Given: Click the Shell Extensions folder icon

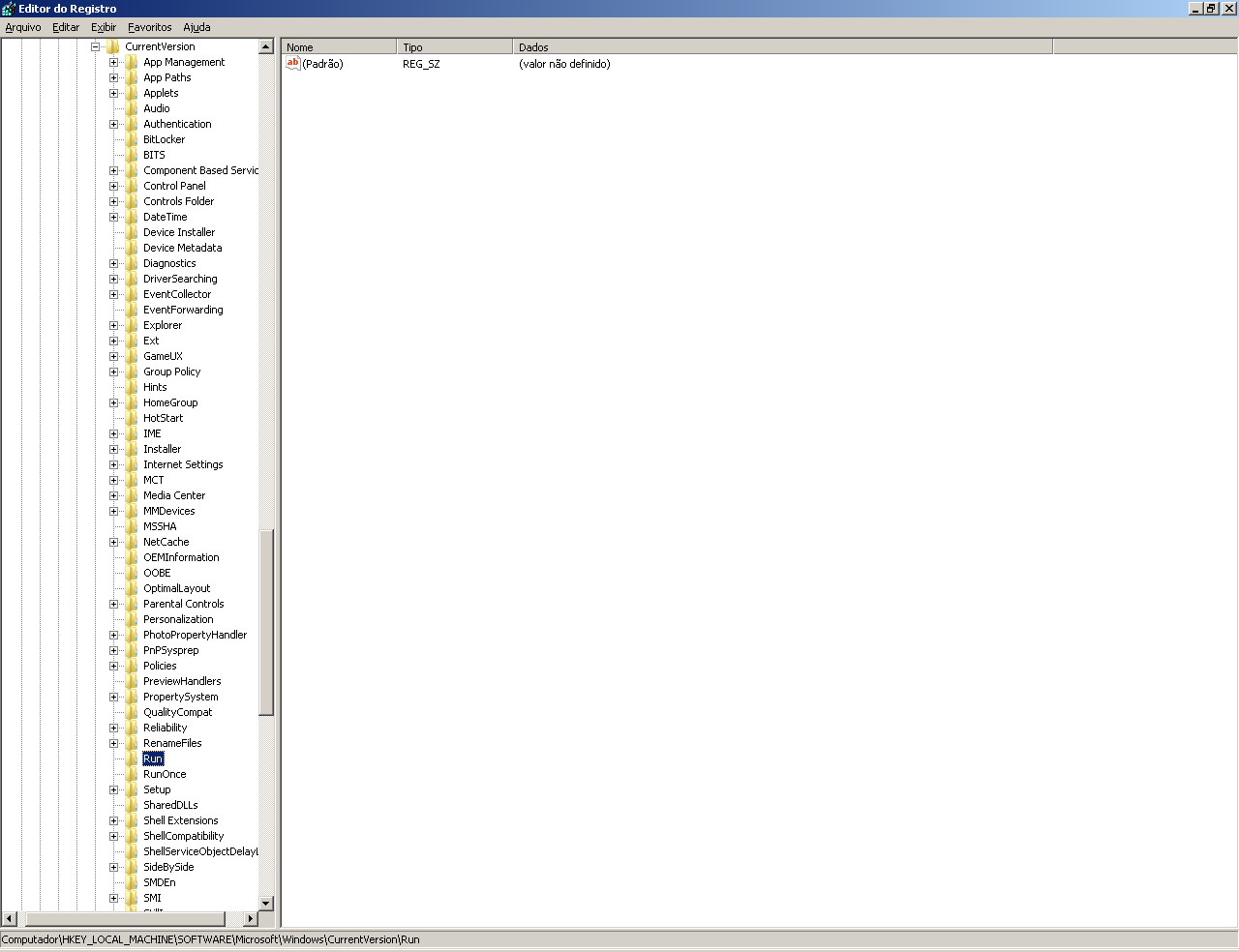Looking at the screenshot, I should click(132, 820).
